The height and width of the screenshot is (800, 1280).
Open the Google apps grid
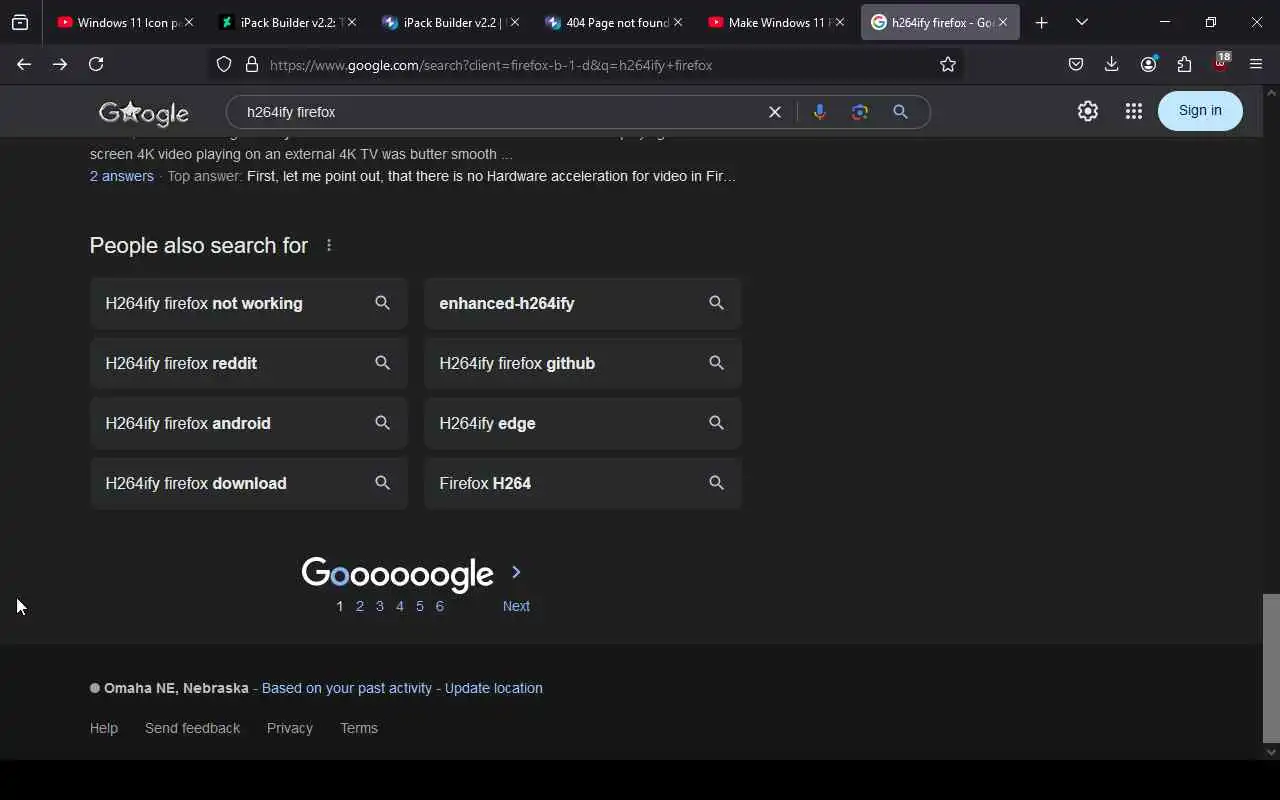click(x=1133, y=111)
